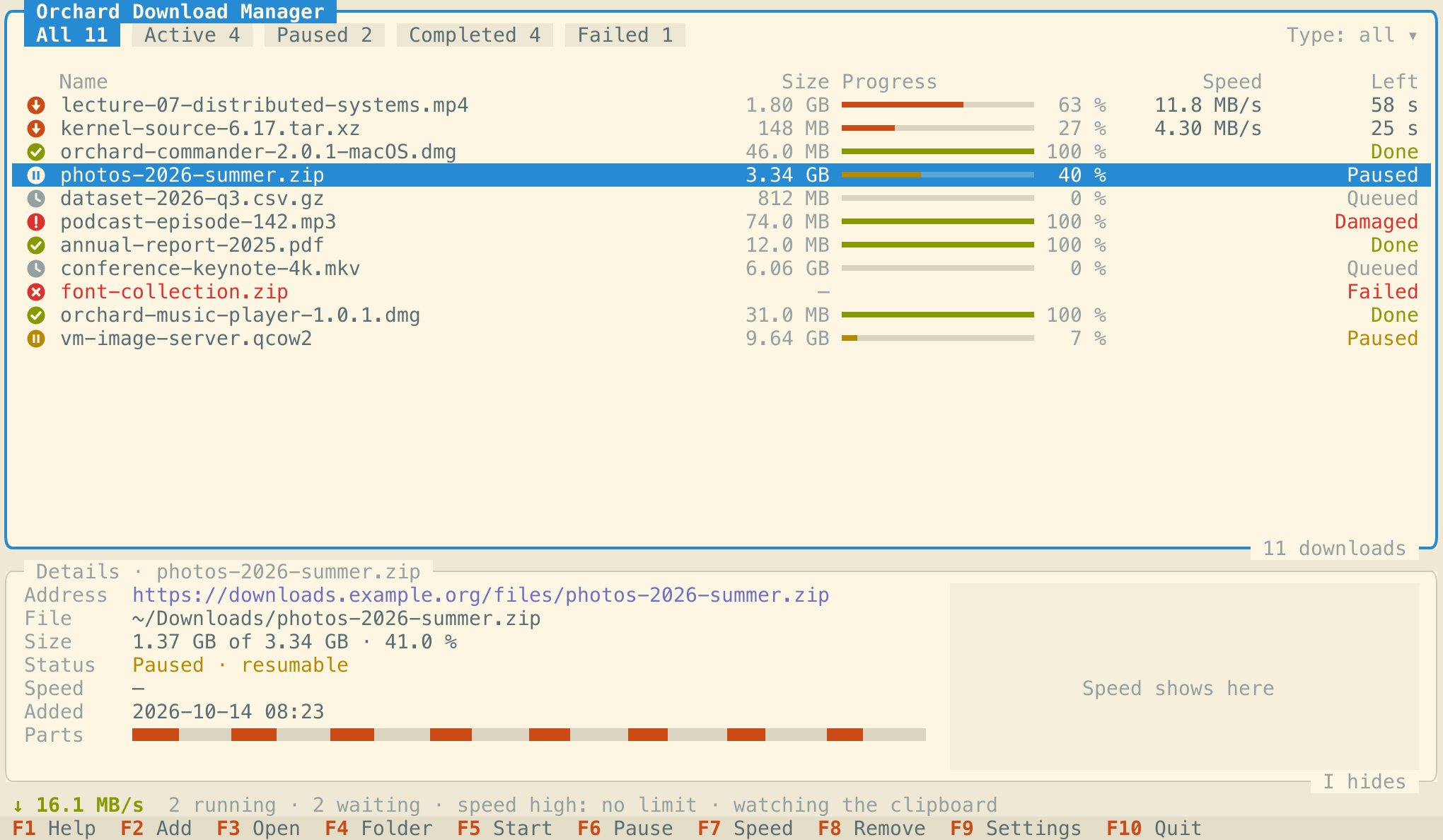The image size is (1443, 840).
Task: Select the font-collection.zip file name
Action: click(174, 292)
